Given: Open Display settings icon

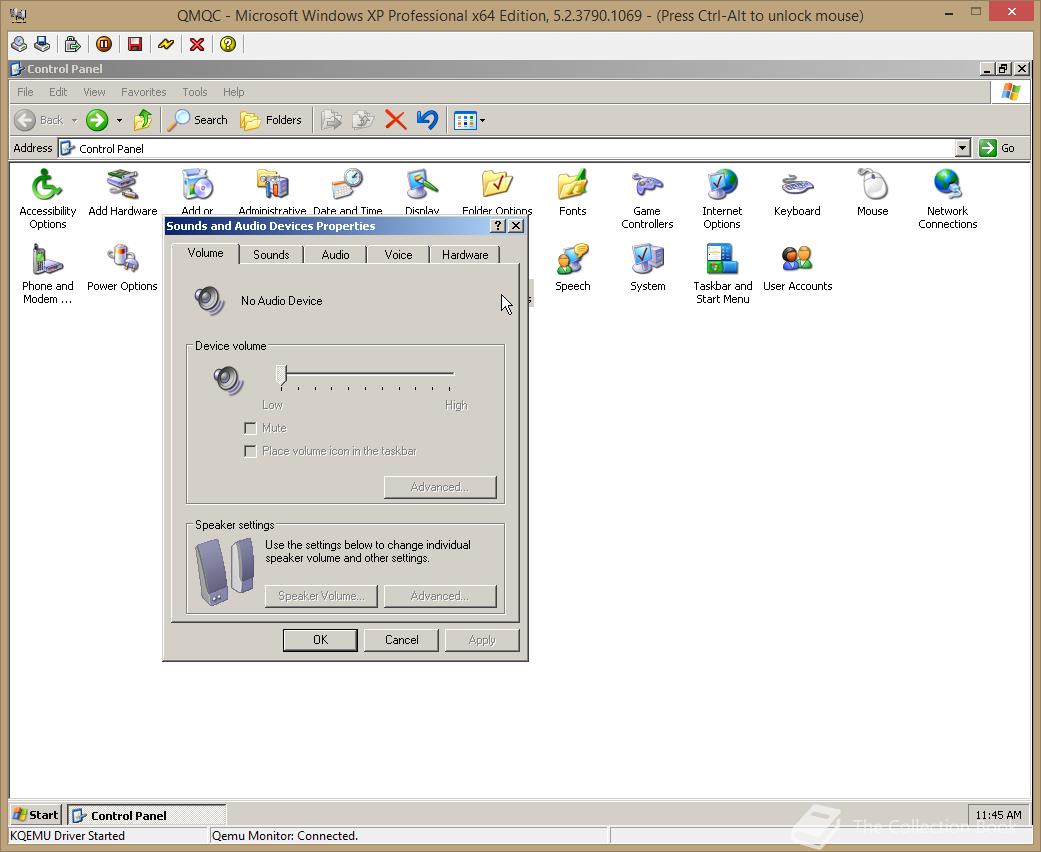Looking at the screenshot, I should point(422,191).
